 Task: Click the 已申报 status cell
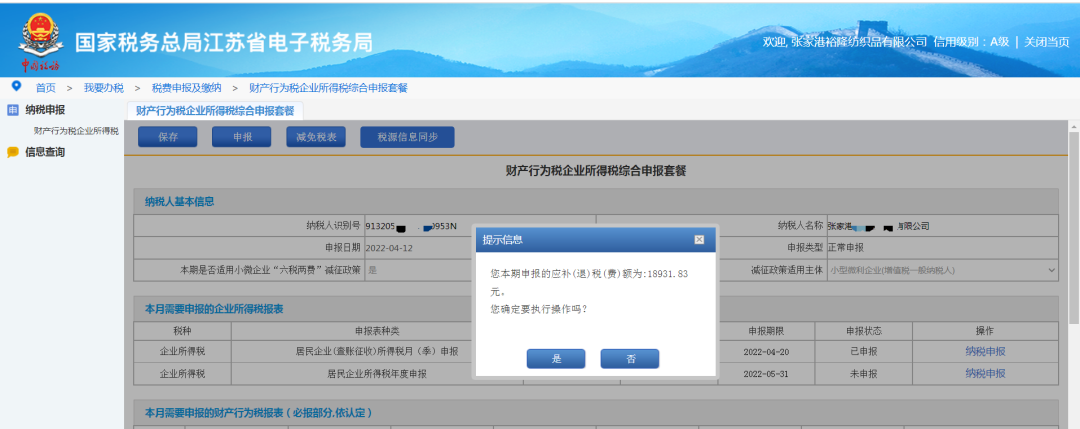tap(864, 352)
